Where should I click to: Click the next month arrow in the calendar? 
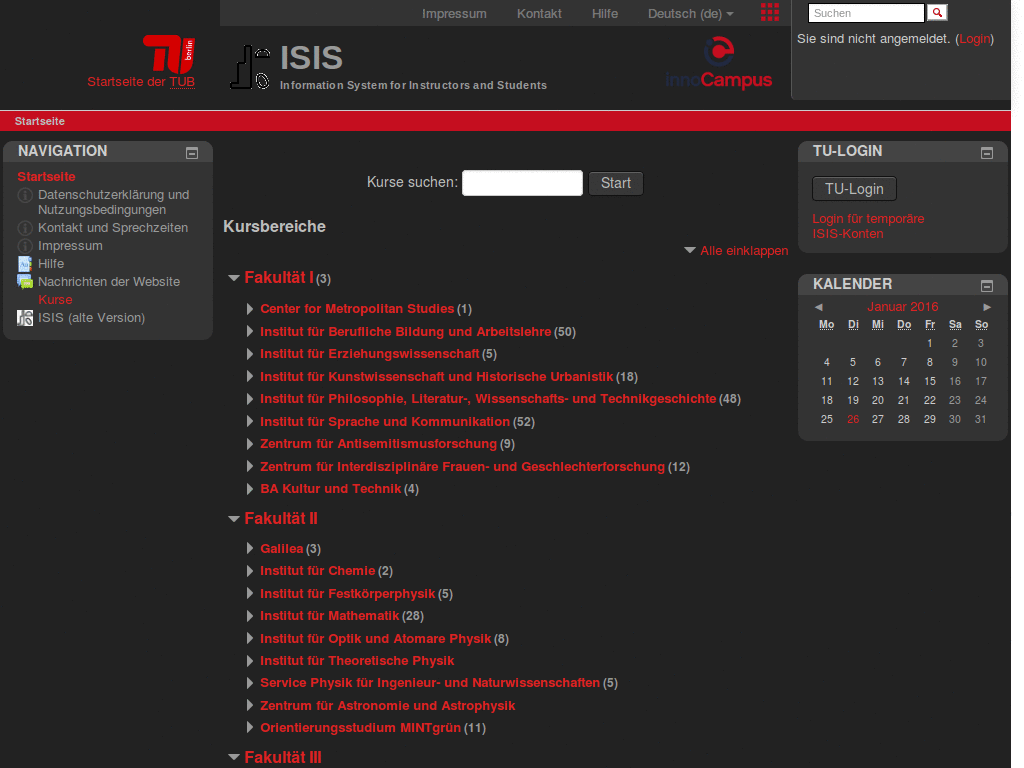click(986, 306)
